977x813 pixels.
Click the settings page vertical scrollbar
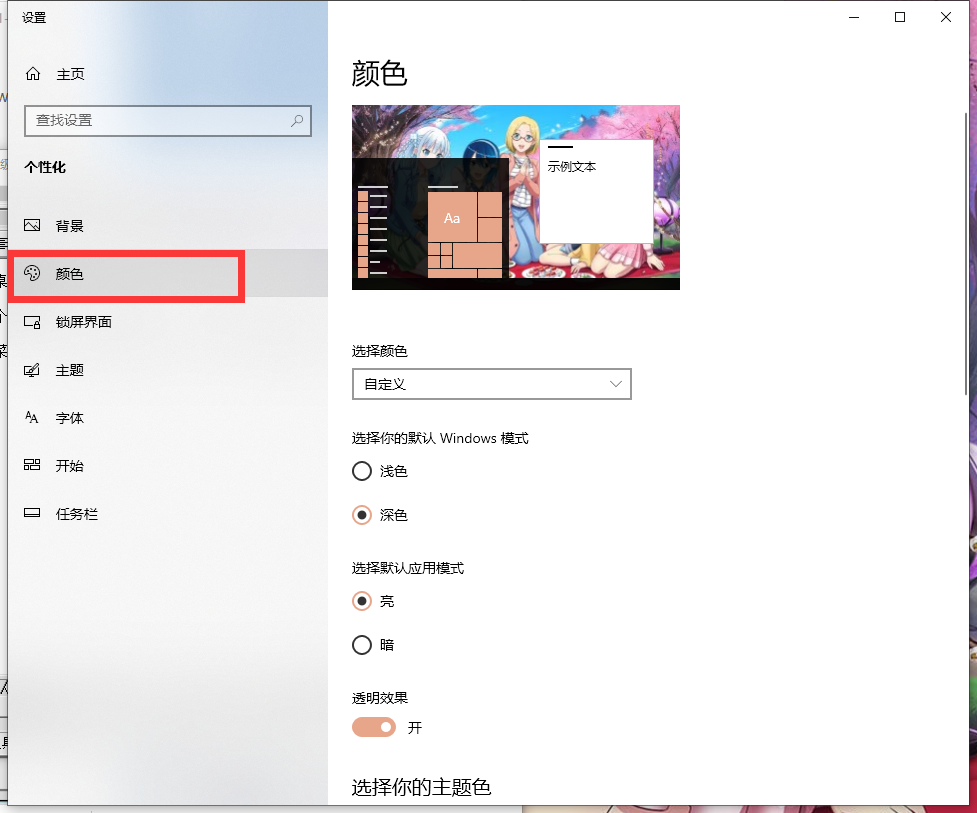966,252
